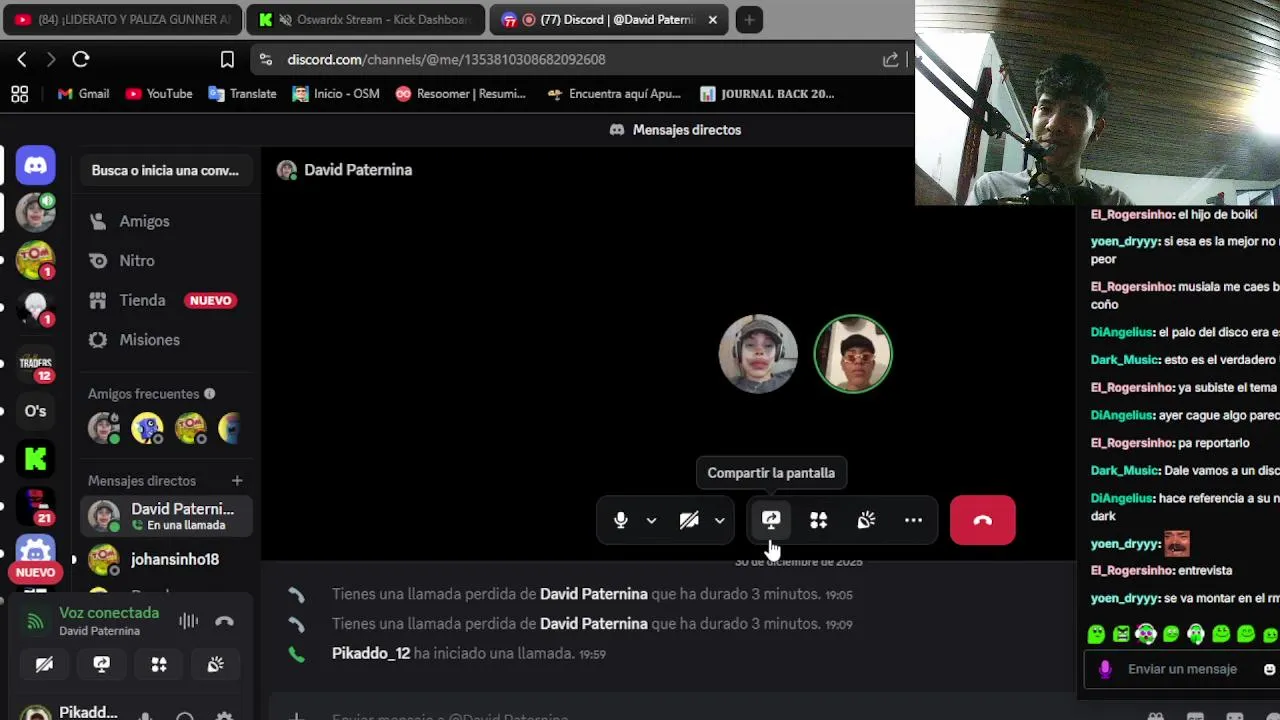Image resolution: width=1280 pixels, height=720 pixels.
Task: Open johansinho18 direct message row
Action: [167, 560]
